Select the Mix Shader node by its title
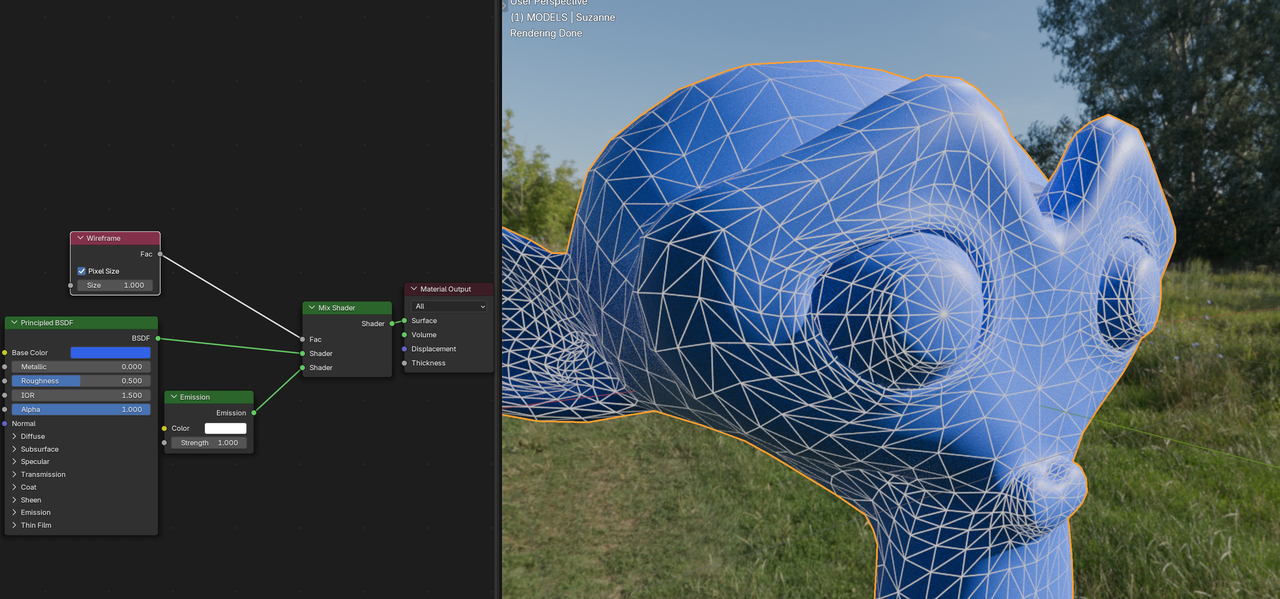The width and height of the screenshot is (1280, 599). point(337,308)
